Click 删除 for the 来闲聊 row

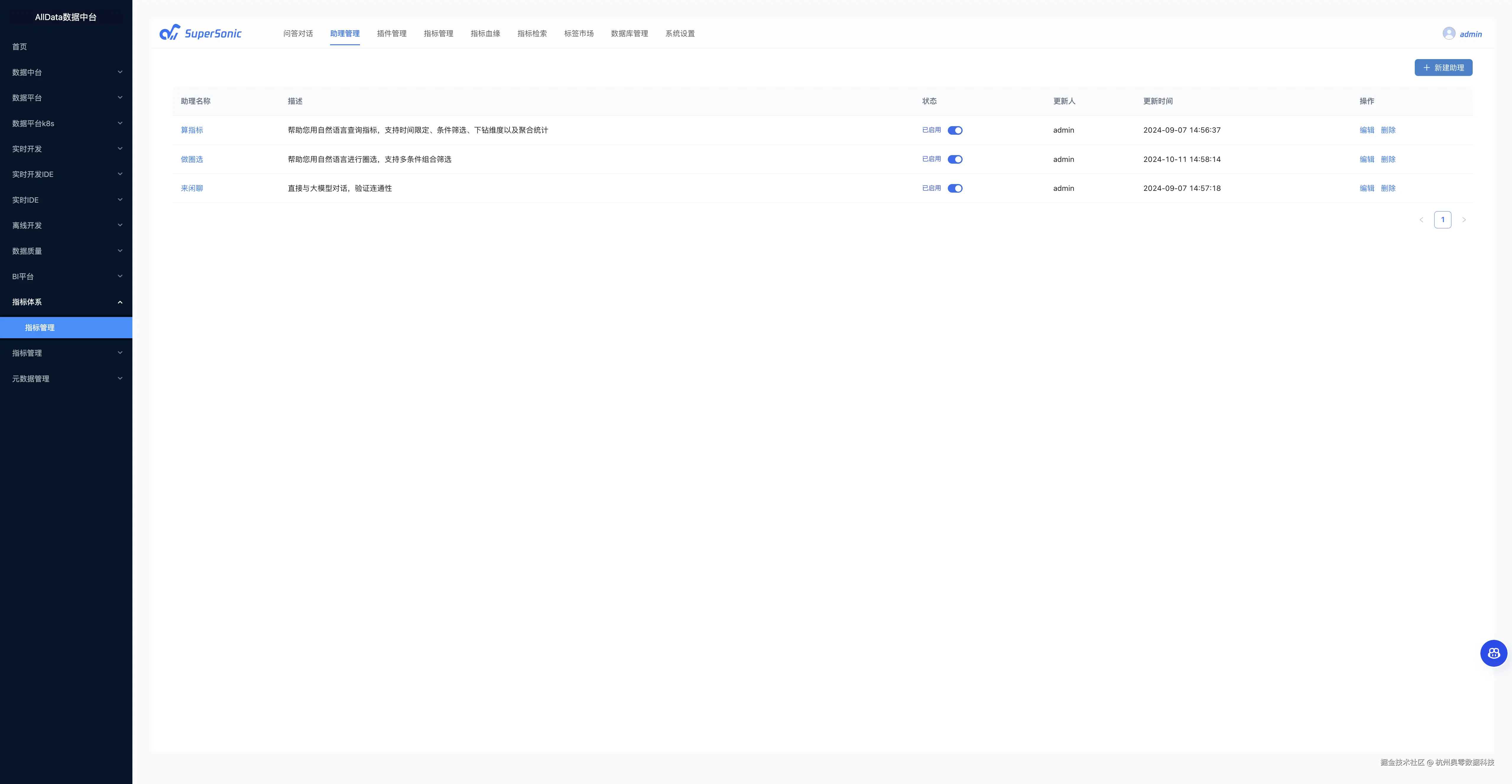[1388, 188]
